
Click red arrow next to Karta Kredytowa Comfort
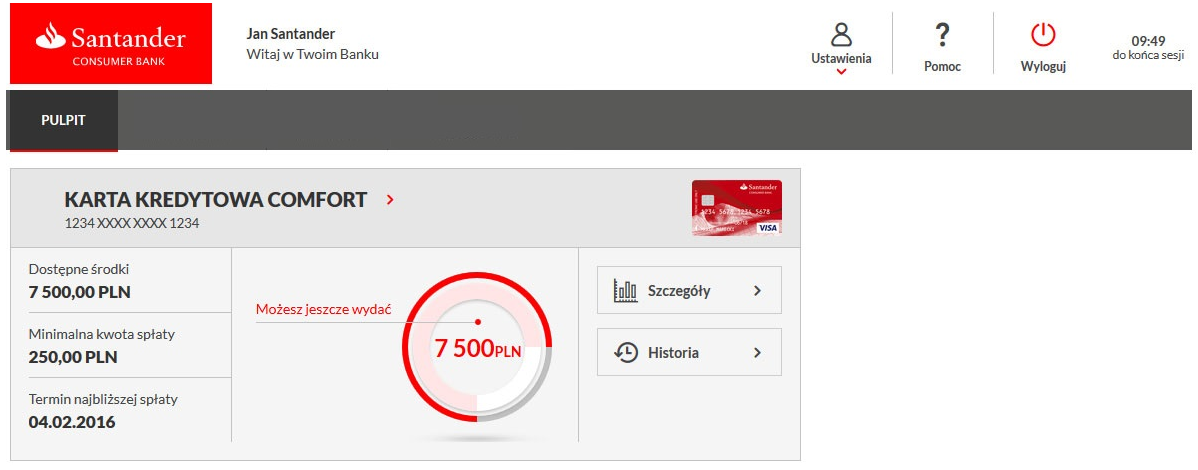point(390,200)
